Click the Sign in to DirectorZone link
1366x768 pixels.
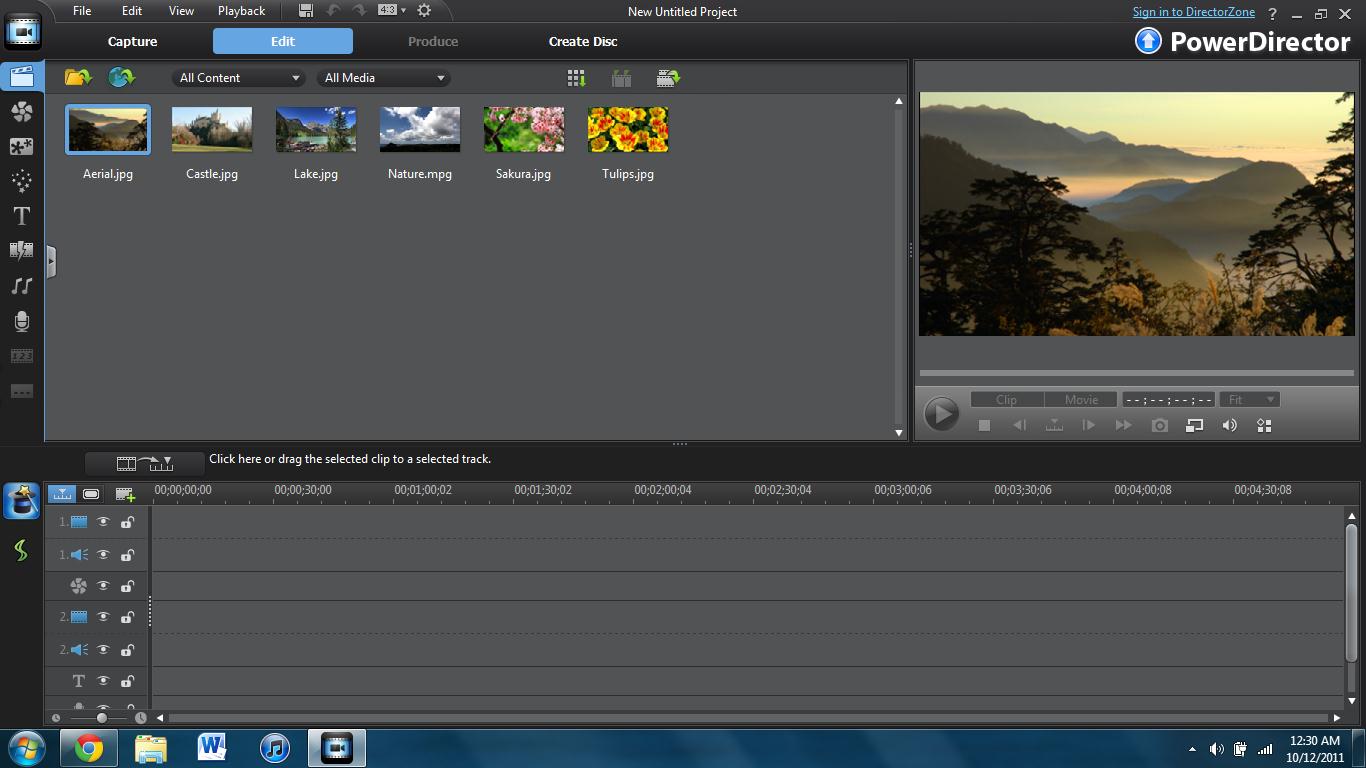(1193, 12)
